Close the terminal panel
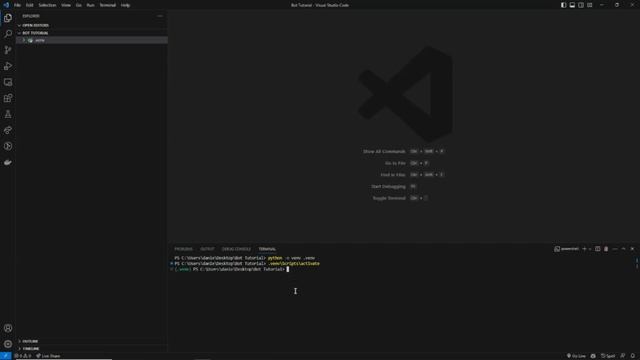This screenshot has width=640, height=360. pos(632,249)
